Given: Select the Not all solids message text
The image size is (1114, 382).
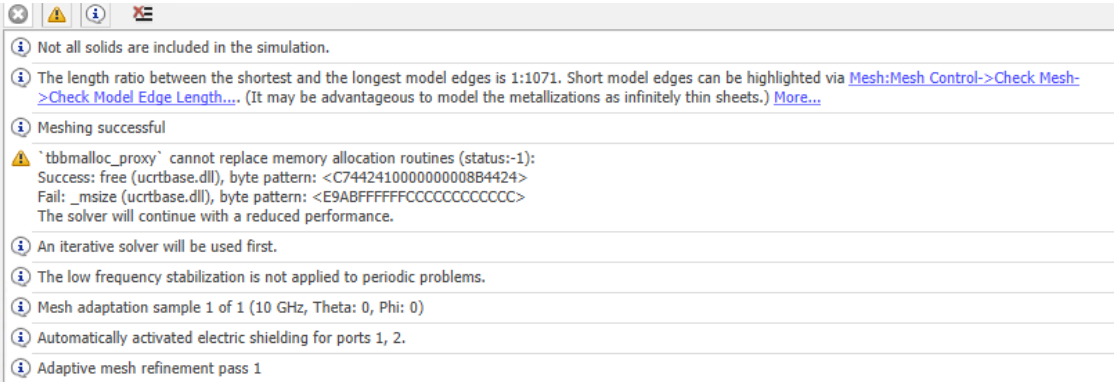Looking at the screenshot, I should 183,48.
